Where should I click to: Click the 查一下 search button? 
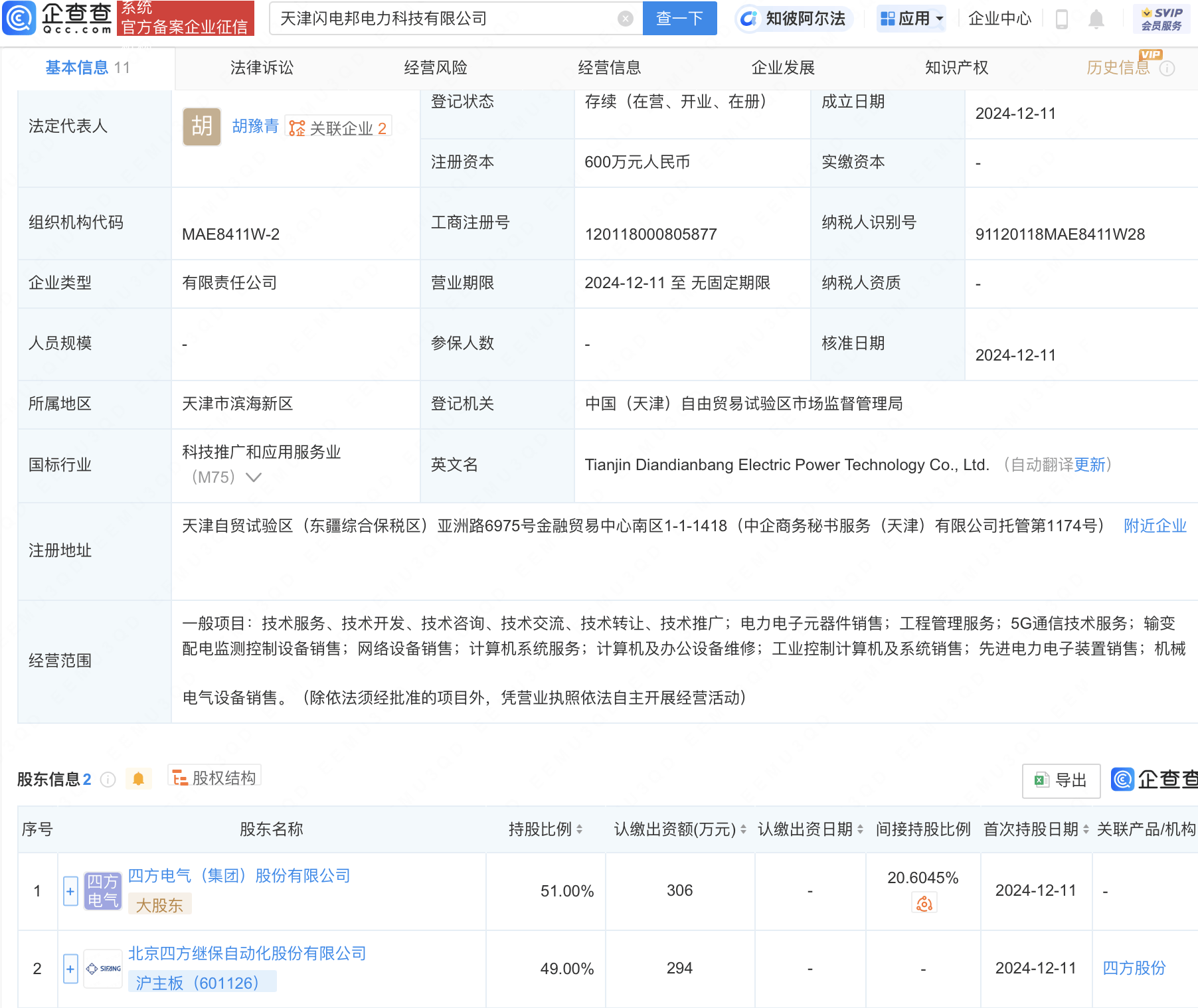[679, 19]
